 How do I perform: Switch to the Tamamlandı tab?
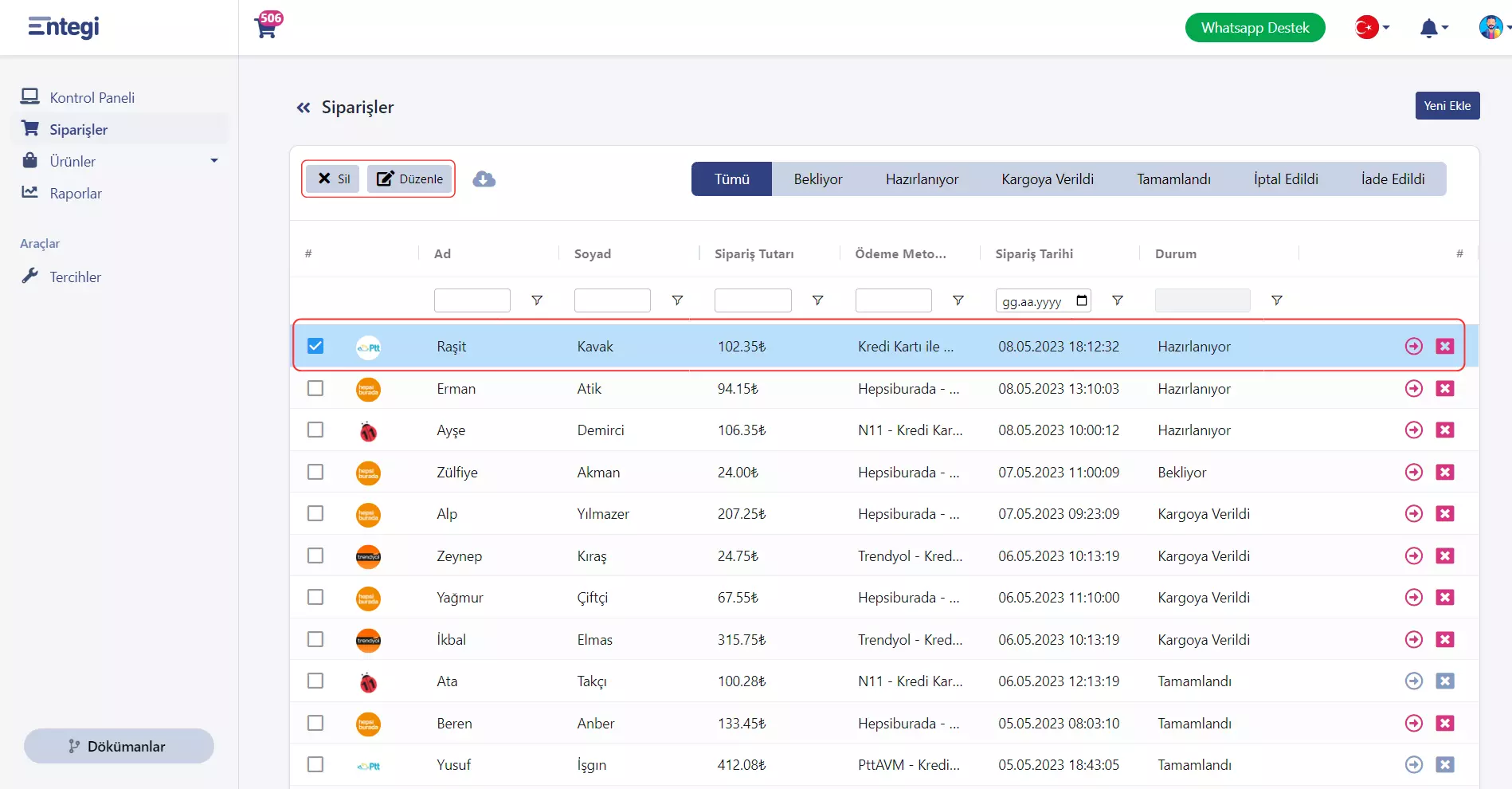coord(1173,179)
